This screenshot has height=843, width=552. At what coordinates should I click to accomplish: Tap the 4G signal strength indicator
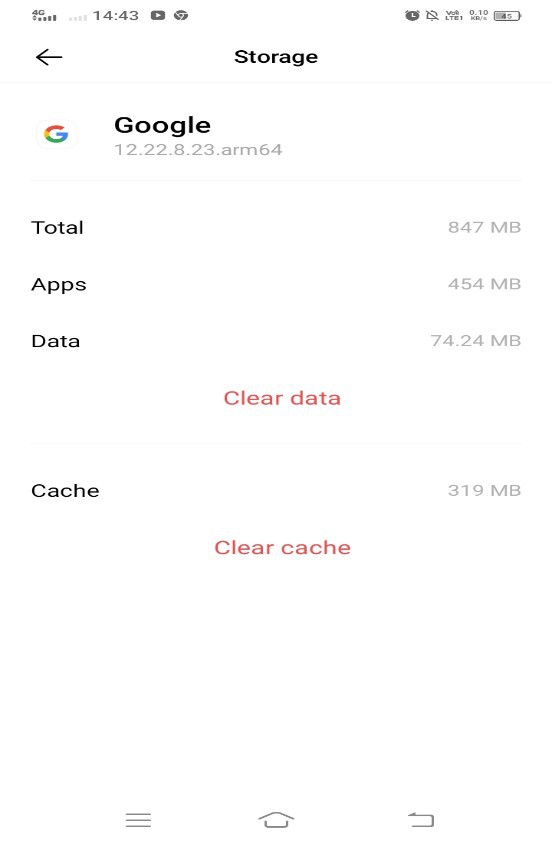pyautogui.click(x=44, y=16)
